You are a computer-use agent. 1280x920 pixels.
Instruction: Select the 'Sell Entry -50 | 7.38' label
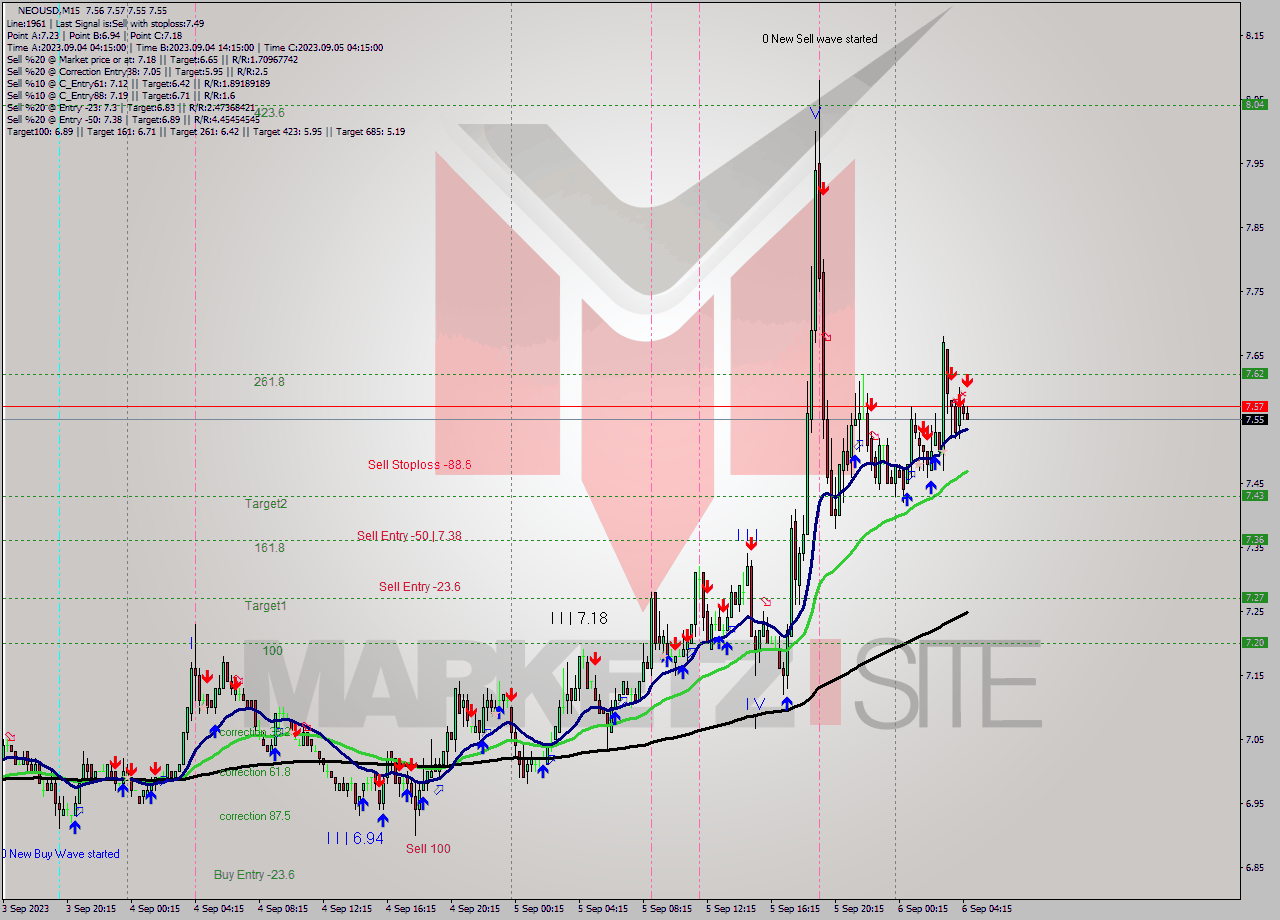pos(409,536)
